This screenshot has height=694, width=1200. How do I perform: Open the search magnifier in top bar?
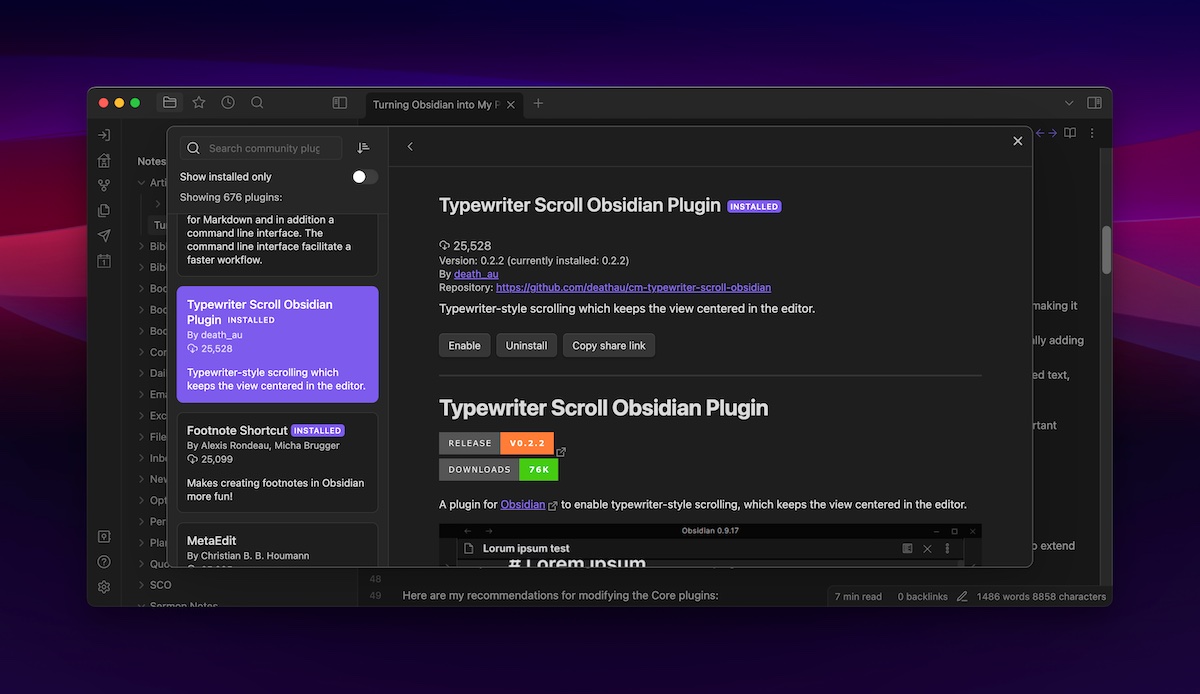pos(257,103)
